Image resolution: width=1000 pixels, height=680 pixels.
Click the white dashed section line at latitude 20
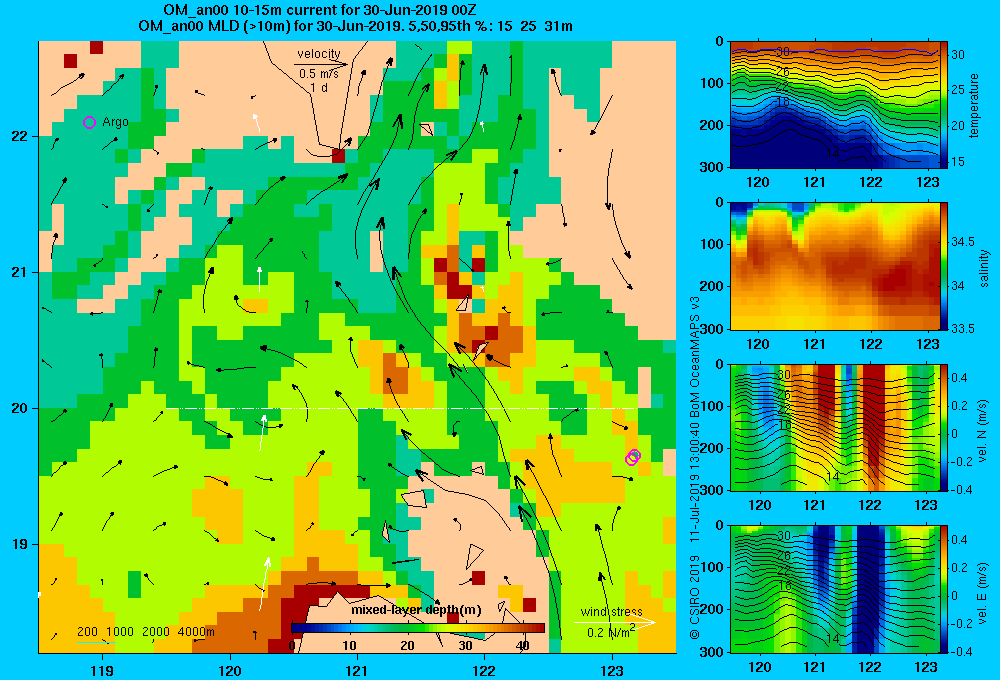pyautogui.click(x=401, y=408)
